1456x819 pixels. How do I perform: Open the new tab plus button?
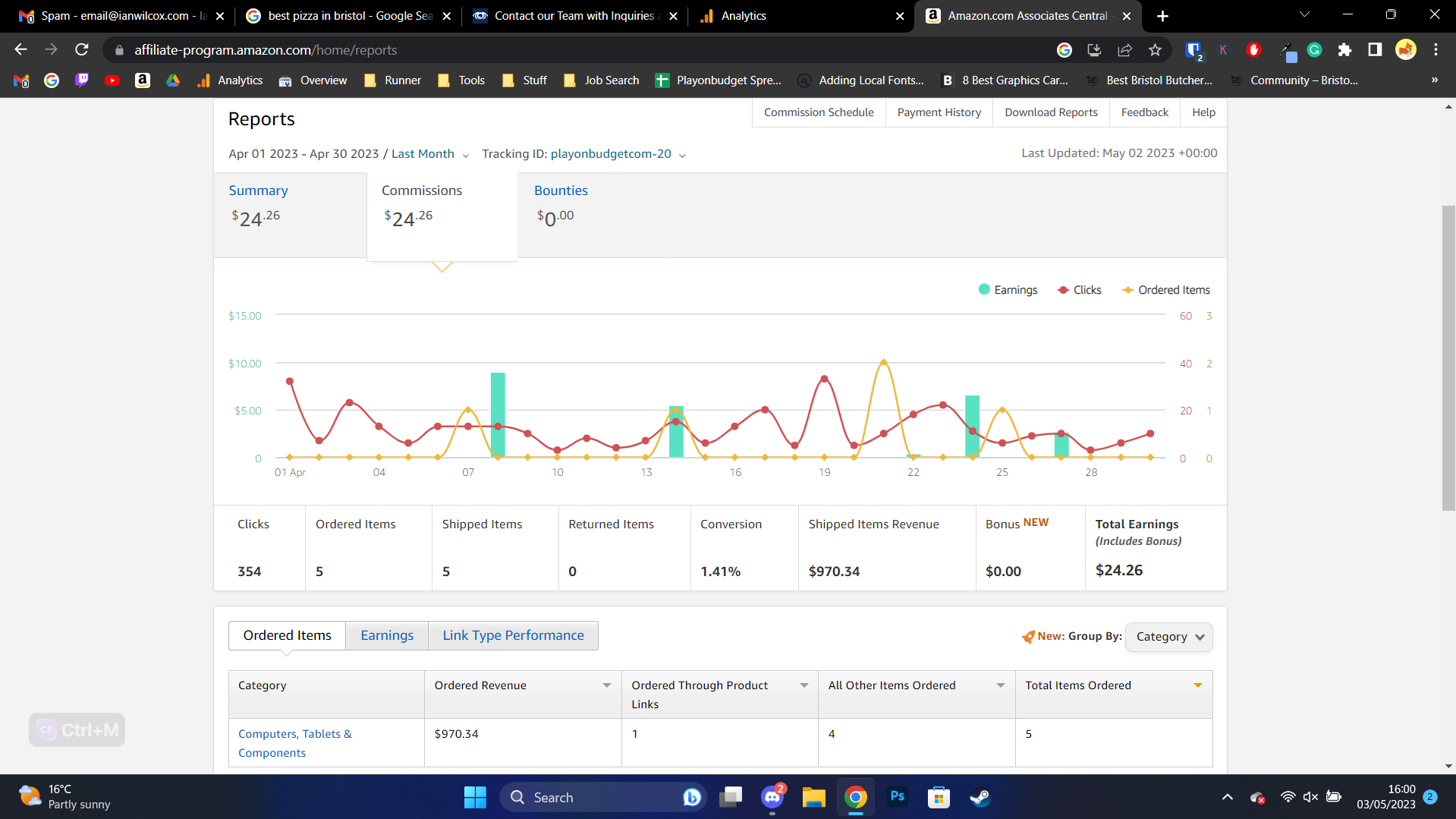pyautogui.click(x=1162, y=16)
